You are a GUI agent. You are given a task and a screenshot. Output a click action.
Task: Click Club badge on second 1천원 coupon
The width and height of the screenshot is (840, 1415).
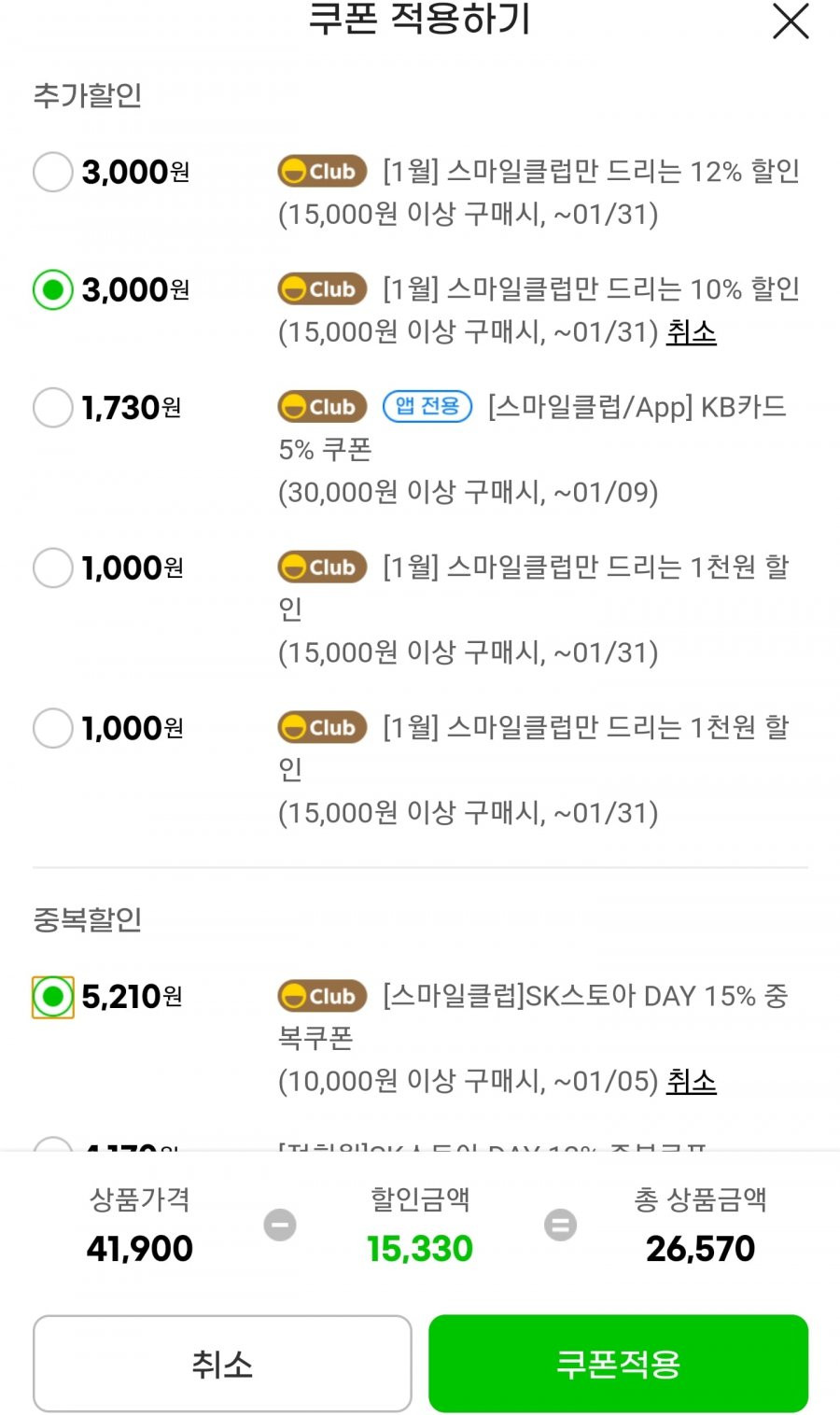322,727
